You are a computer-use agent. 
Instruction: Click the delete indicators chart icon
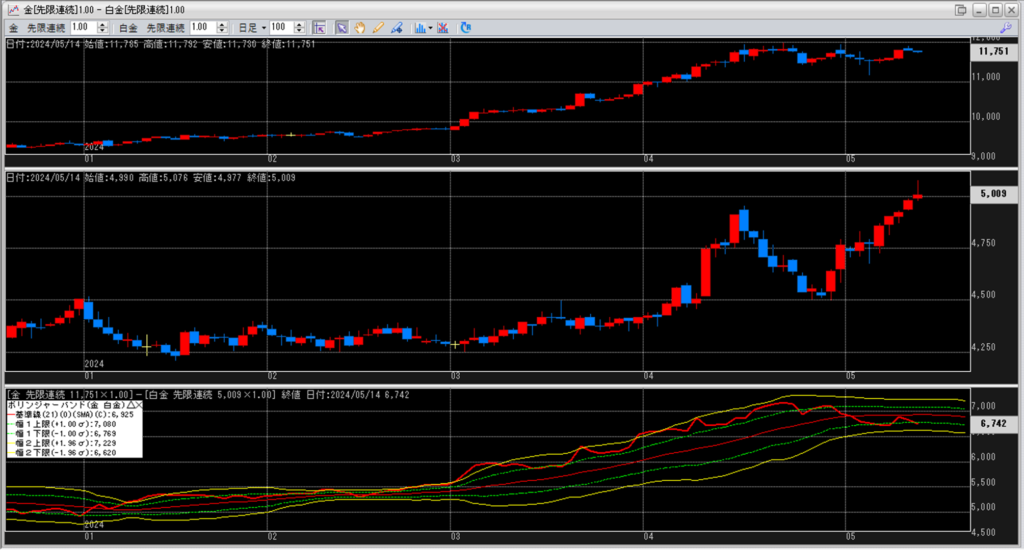click(443, 27)
